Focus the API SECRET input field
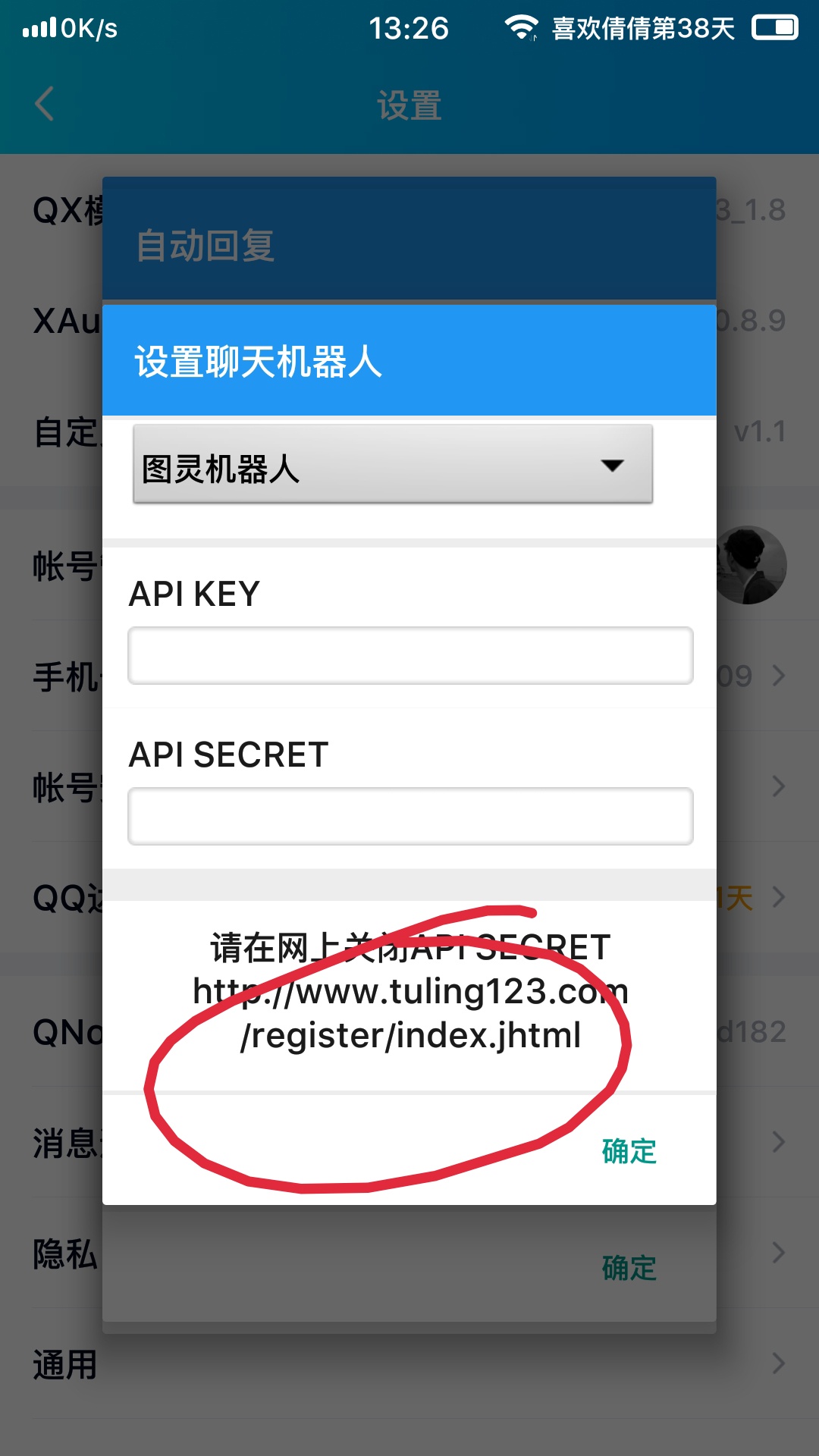The width and height of the screenshot is (819, 1456). click(x=410, y=816)
